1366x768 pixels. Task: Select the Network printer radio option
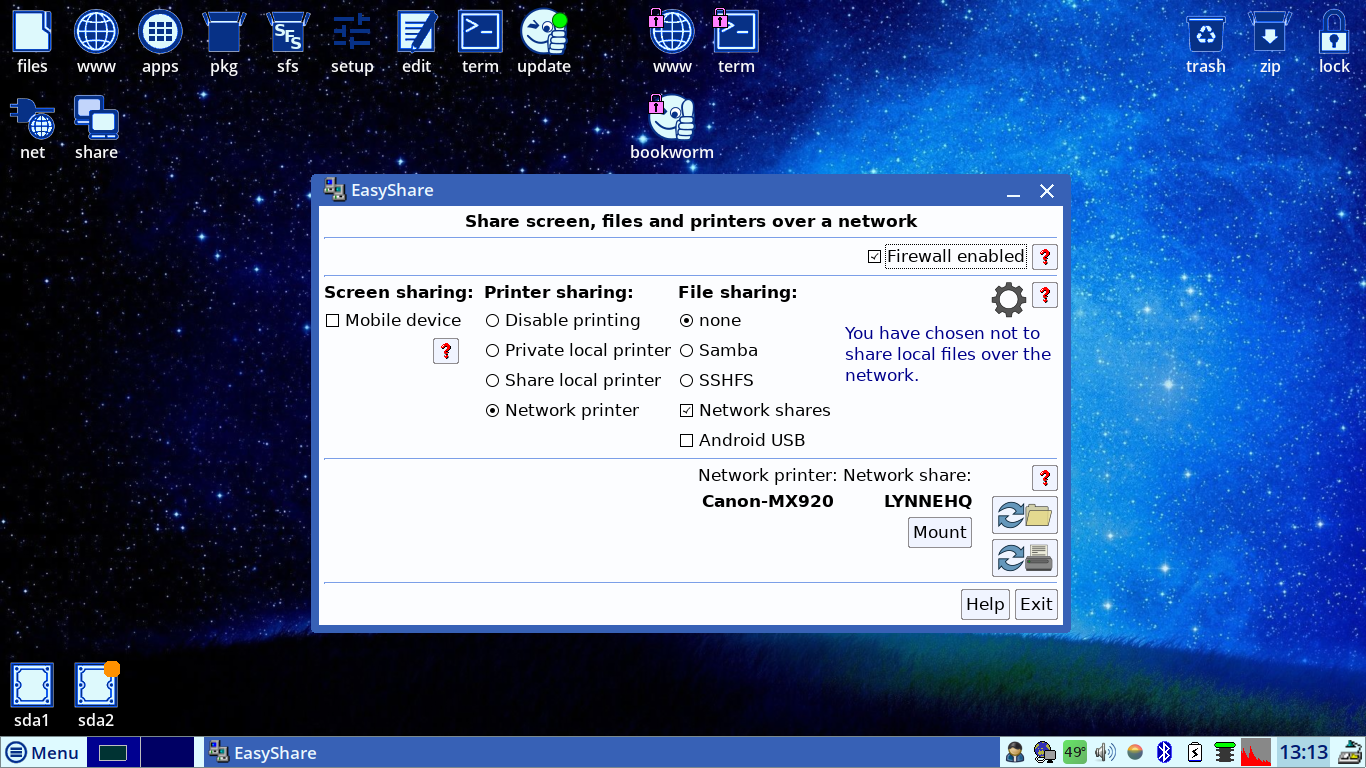tap(492, 411)
